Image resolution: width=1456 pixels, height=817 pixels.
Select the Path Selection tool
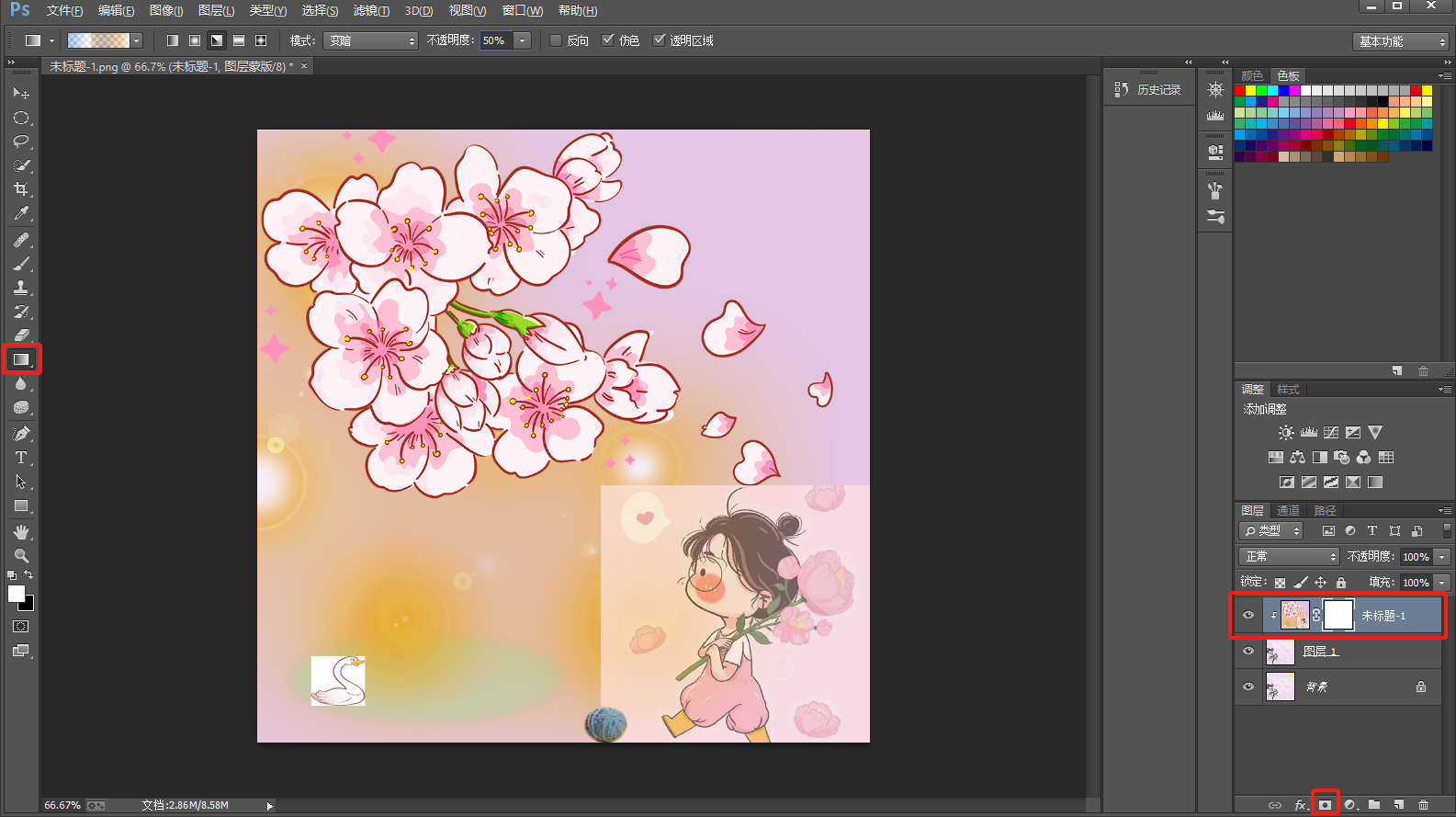tap(21, 482)
